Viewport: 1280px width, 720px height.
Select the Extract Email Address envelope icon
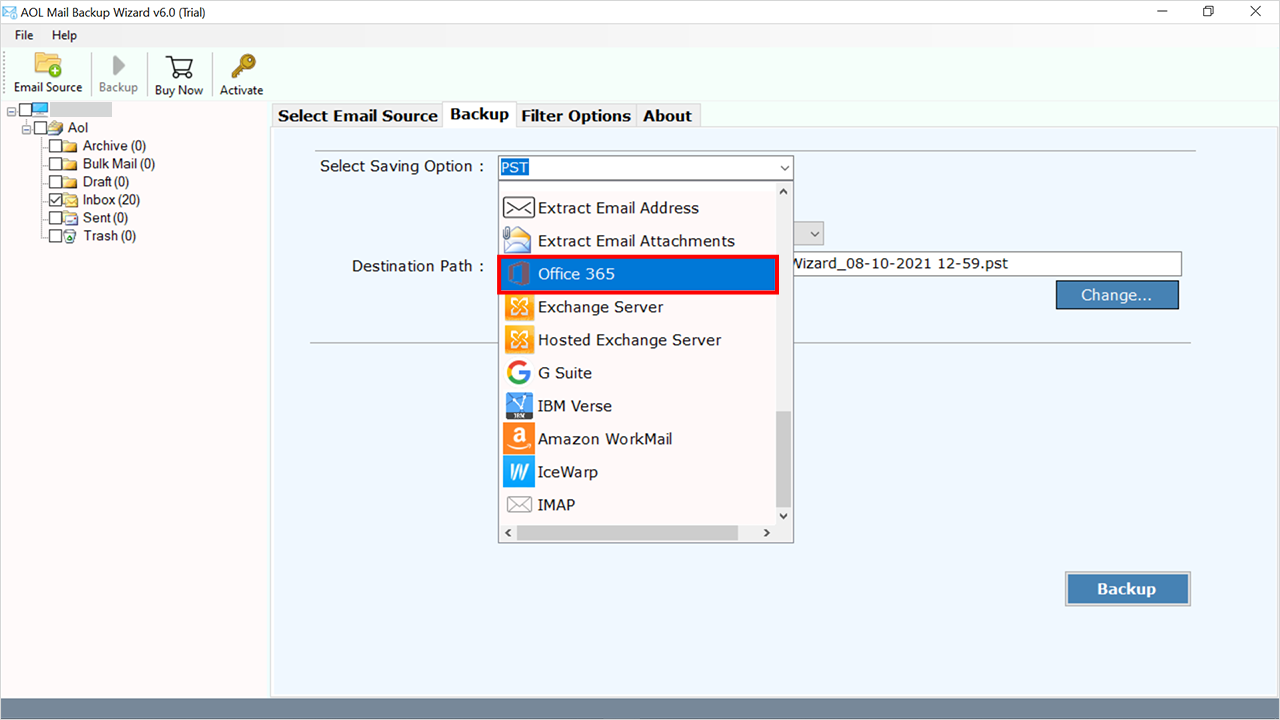pyautogui.click(x=518, y=208)
